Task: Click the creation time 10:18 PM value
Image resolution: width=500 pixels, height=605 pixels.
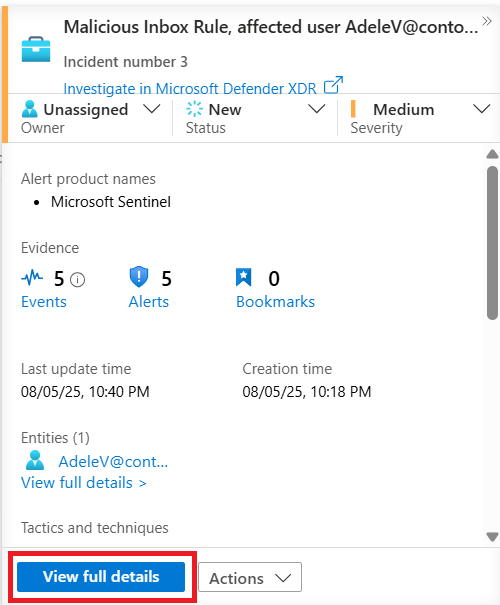Action: click(x=307, y=392)
